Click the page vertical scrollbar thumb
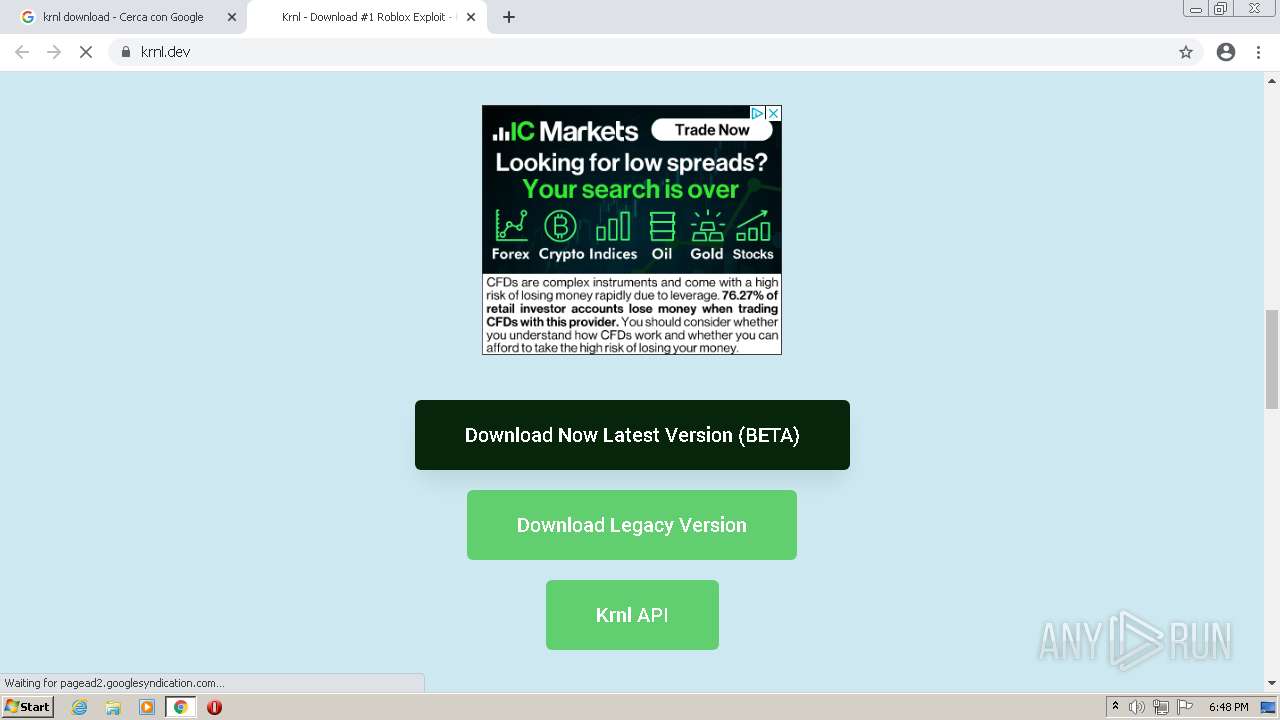This screenshot has height=720, width=1280. 1272,359
